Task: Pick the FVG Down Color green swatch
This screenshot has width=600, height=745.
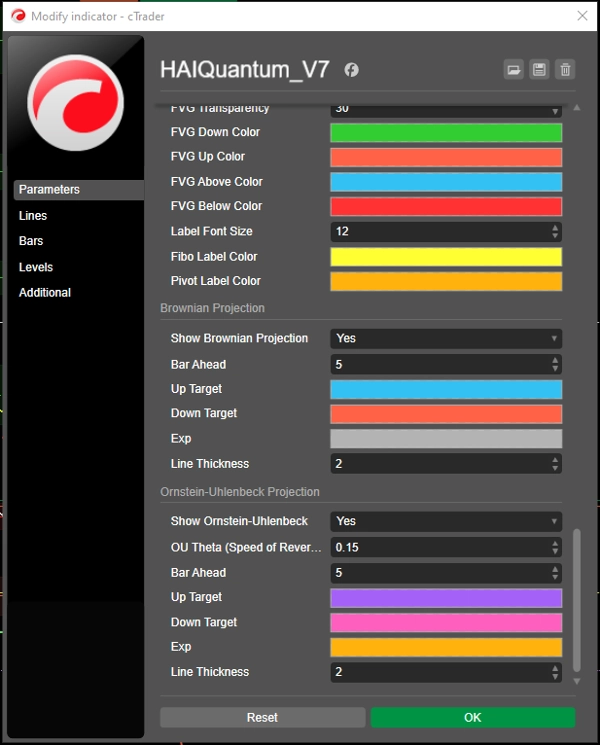Action: pyautogui.click(x=446, y=133)
